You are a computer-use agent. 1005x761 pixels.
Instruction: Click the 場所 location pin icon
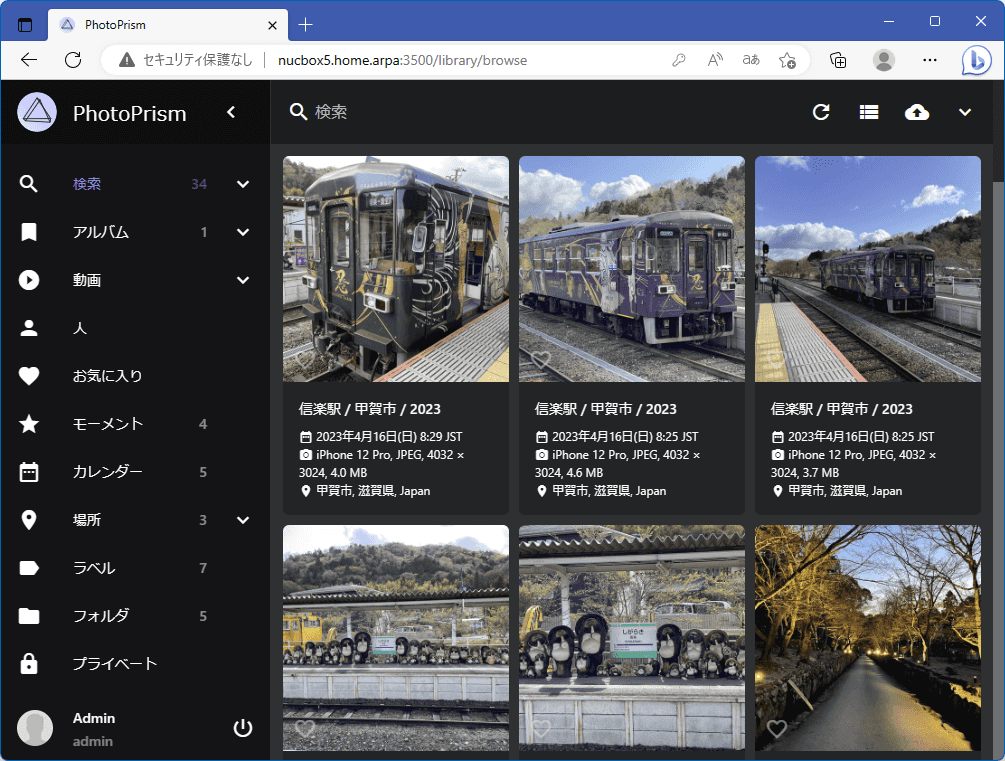pos(29,520)
